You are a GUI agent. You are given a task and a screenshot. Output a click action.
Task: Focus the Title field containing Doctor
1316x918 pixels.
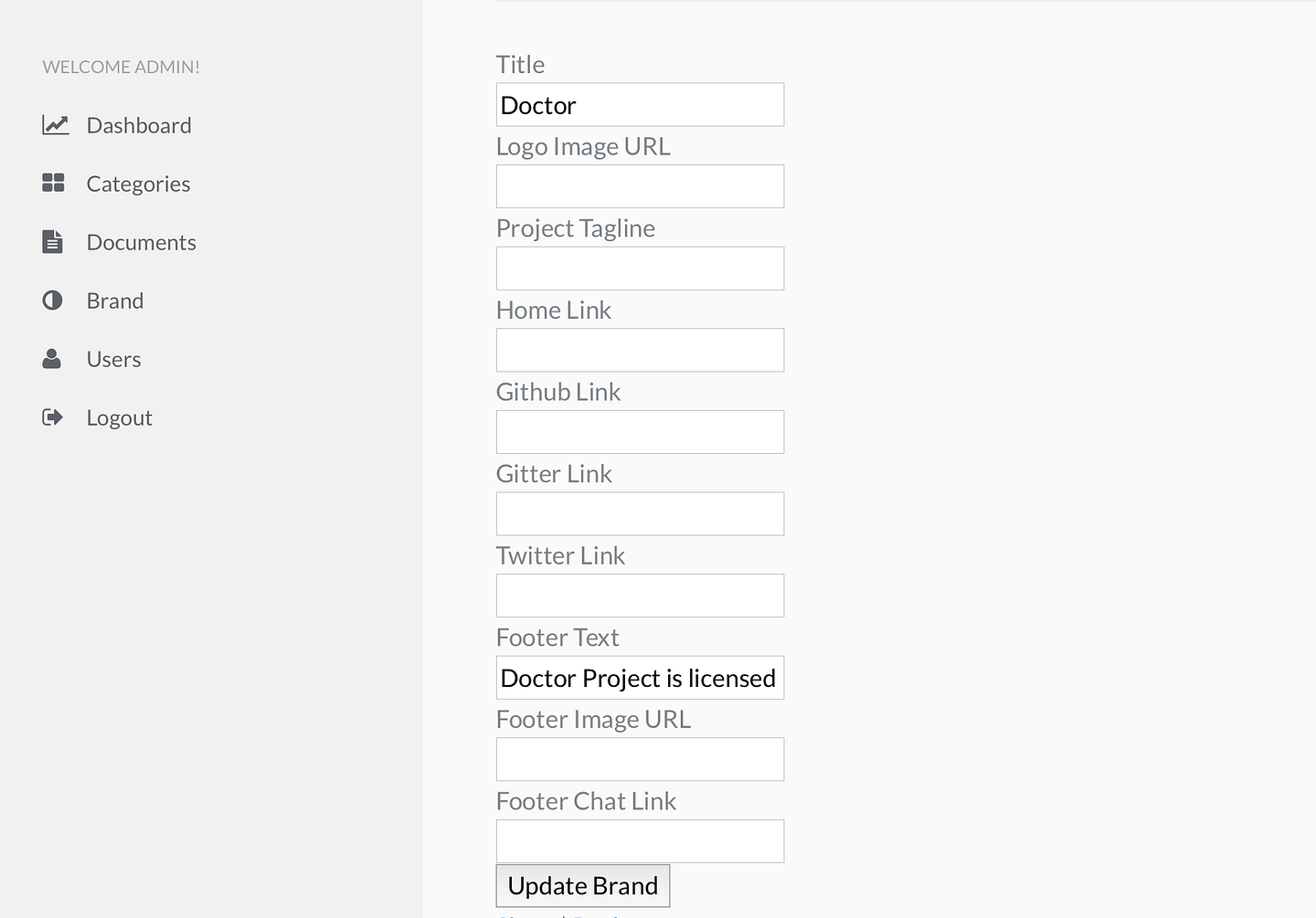coord(640,105)
